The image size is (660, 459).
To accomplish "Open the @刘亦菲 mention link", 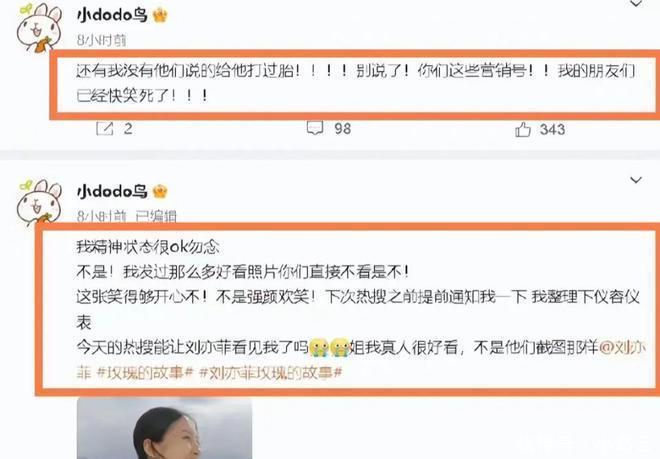I will 622,348.
